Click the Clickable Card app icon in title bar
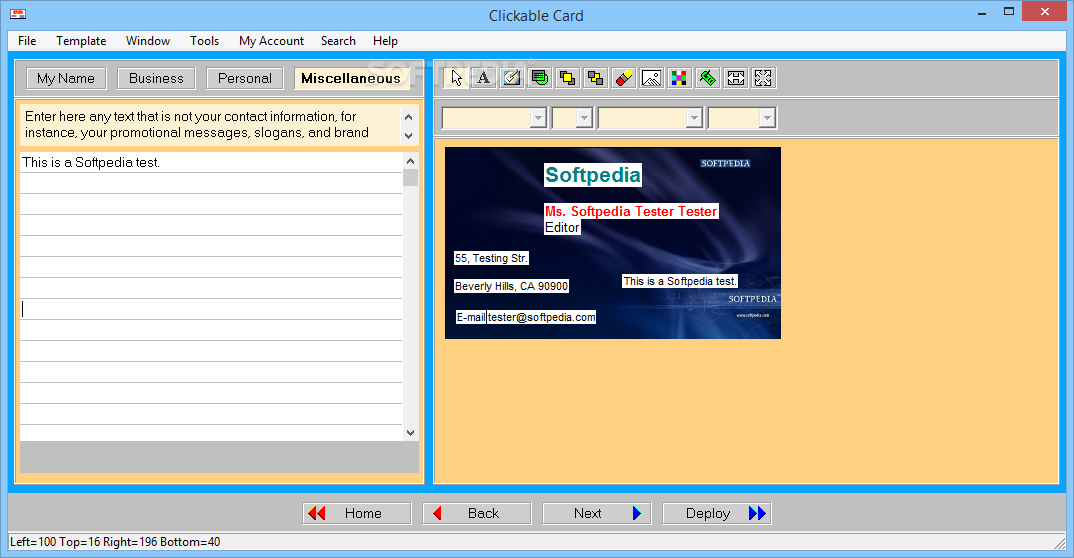This screenshot has width=1074, height=558. click(18, 14)
